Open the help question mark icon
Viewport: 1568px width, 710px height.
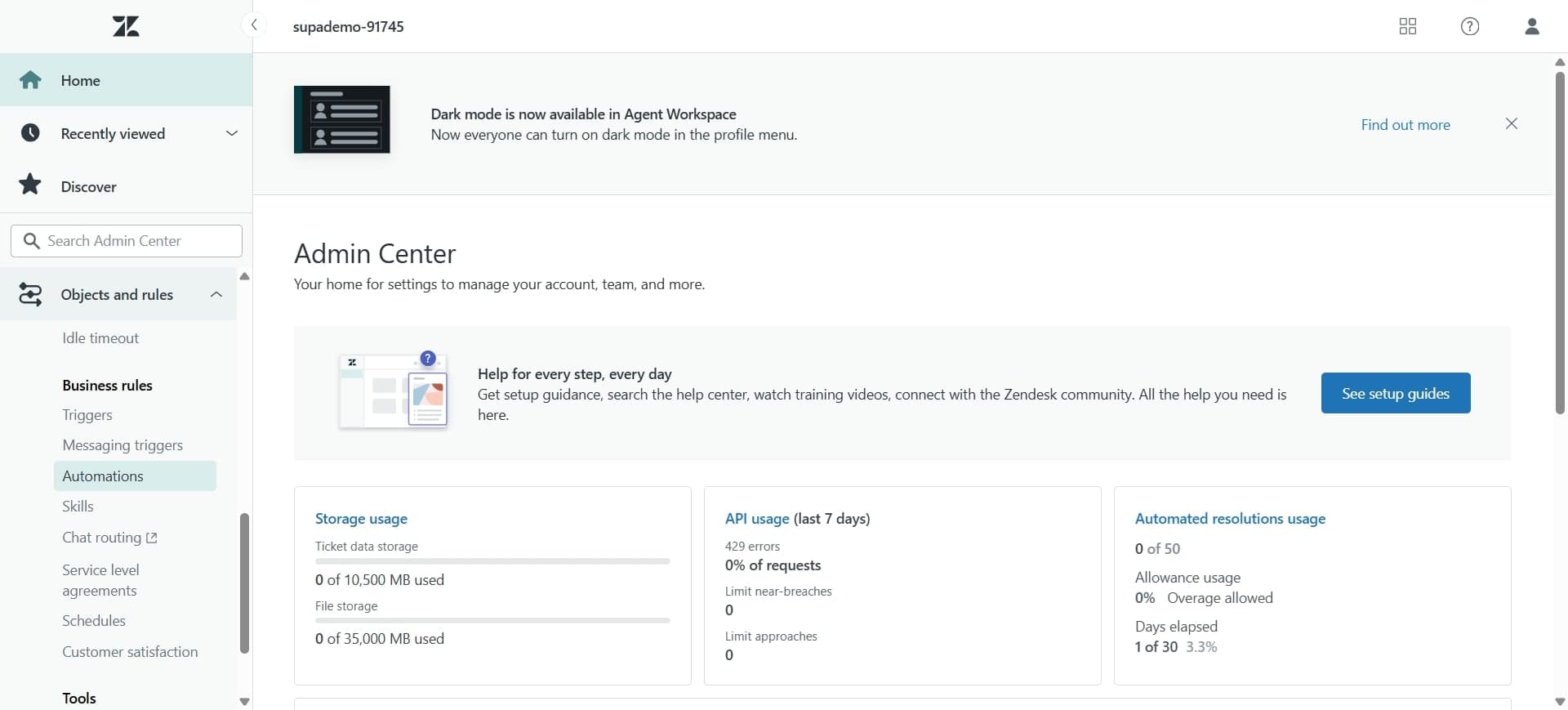[1469, 26]
